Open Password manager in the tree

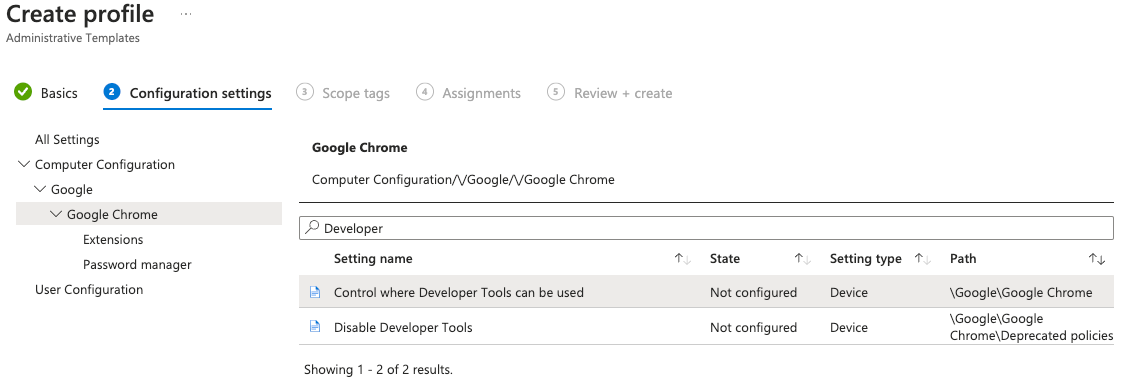click(x=137, y=264)
